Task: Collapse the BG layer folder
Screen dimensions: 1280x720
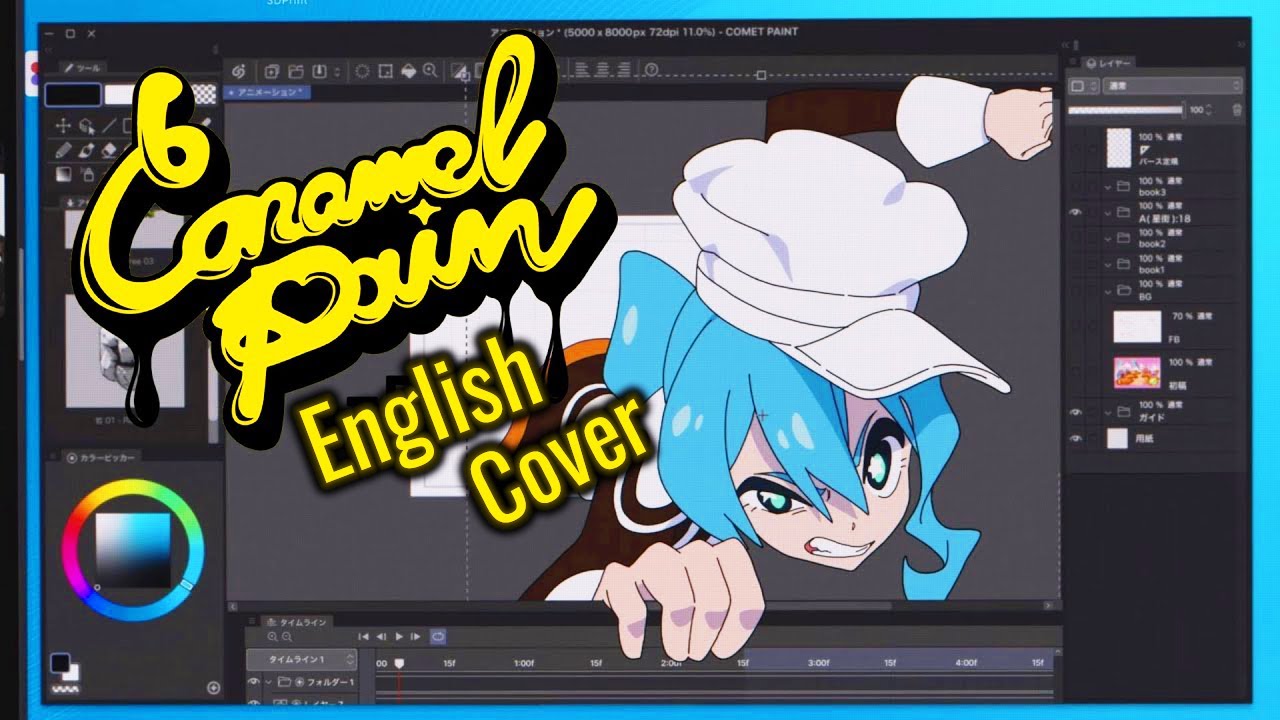Action: coord(1108,291)
